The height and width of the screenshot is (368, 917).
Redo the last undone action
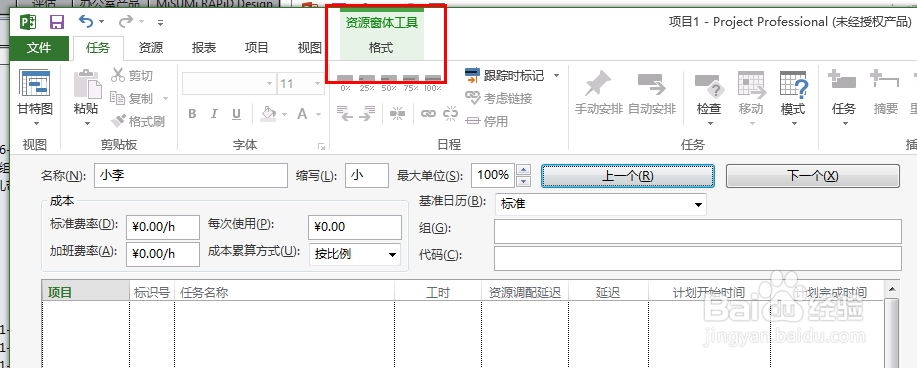click(x=125, y=22)
